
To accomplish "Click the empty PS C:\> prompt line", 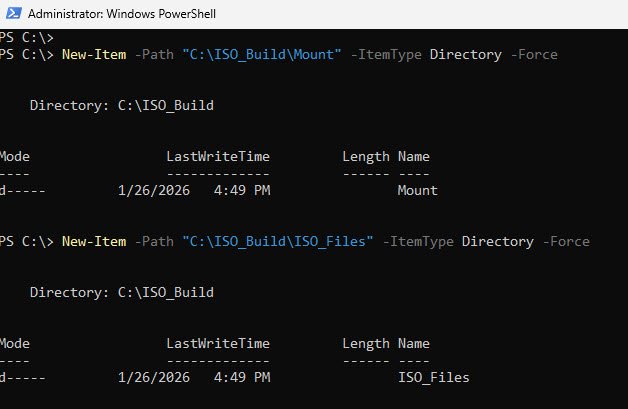I will pos(20,37).
